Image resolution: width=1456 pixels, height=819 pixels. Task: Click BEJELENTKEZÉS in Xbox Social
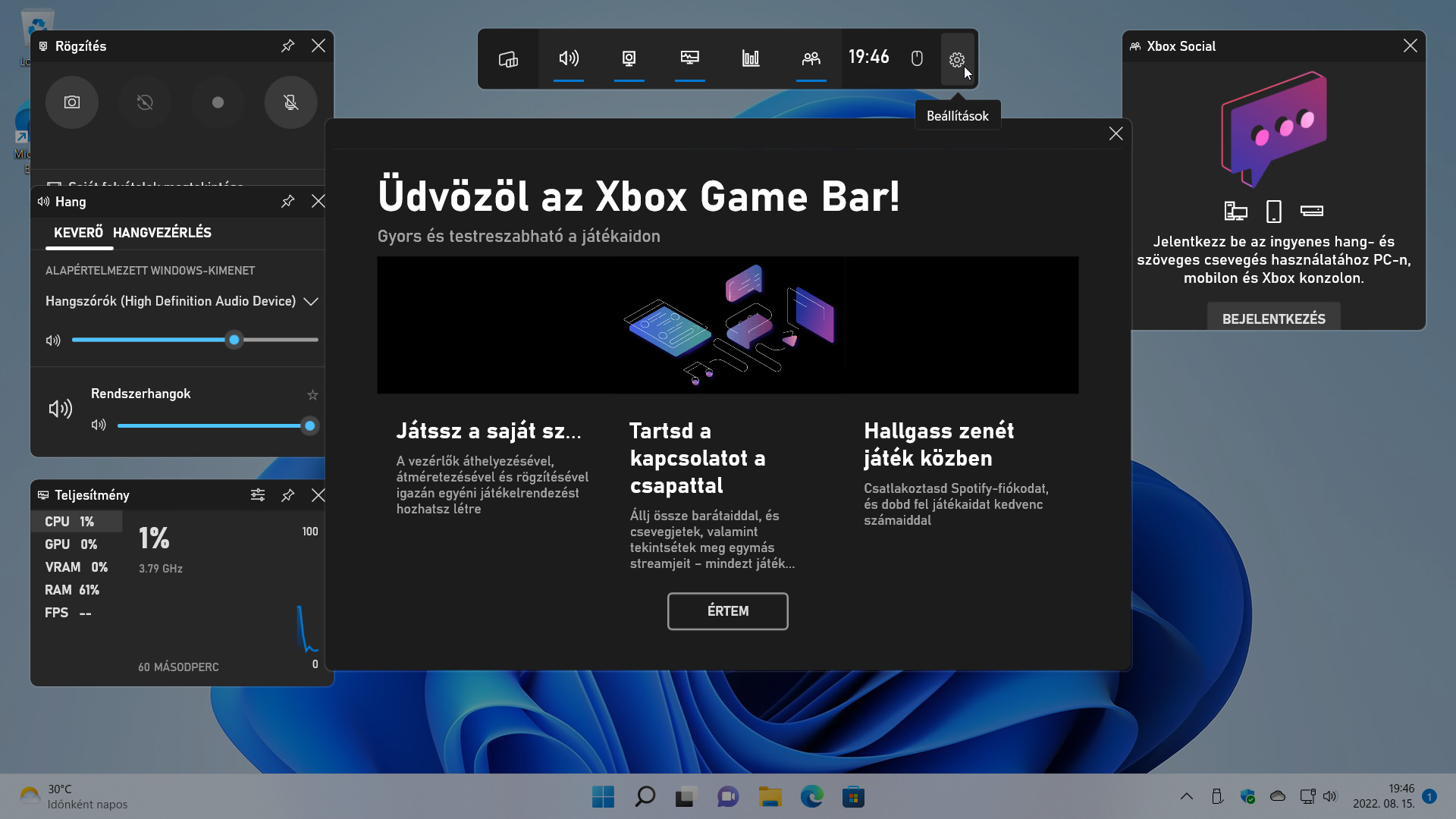point(1274,318)
